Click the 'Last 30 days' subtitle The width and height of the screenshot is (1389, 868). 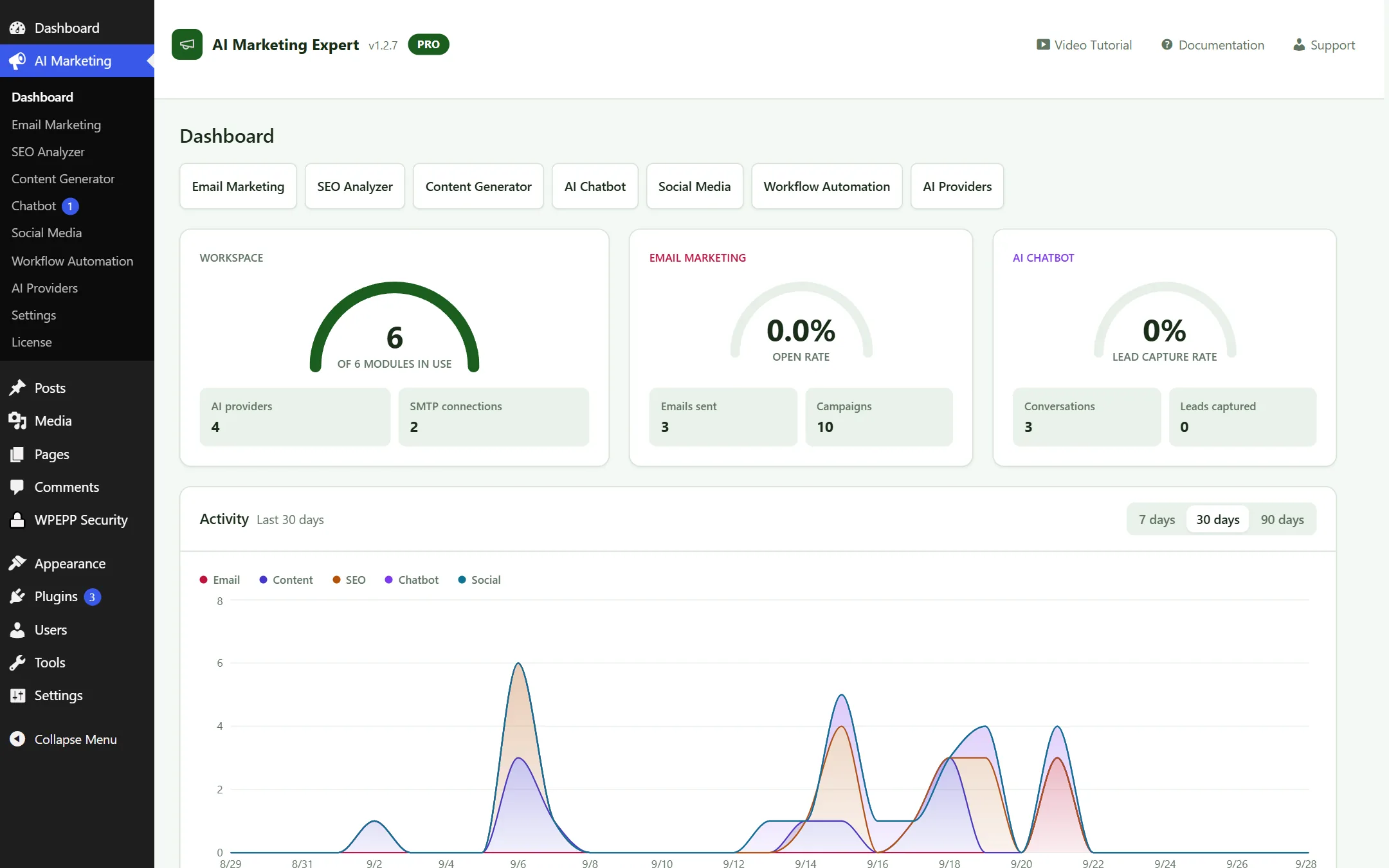290,520
